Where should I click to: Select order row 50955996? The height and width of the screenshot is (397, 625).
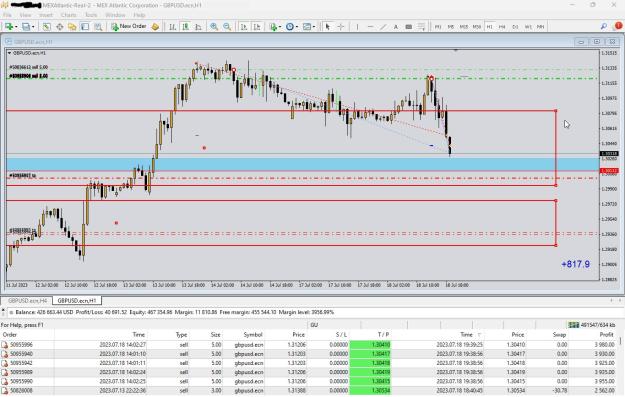point(309,345)
